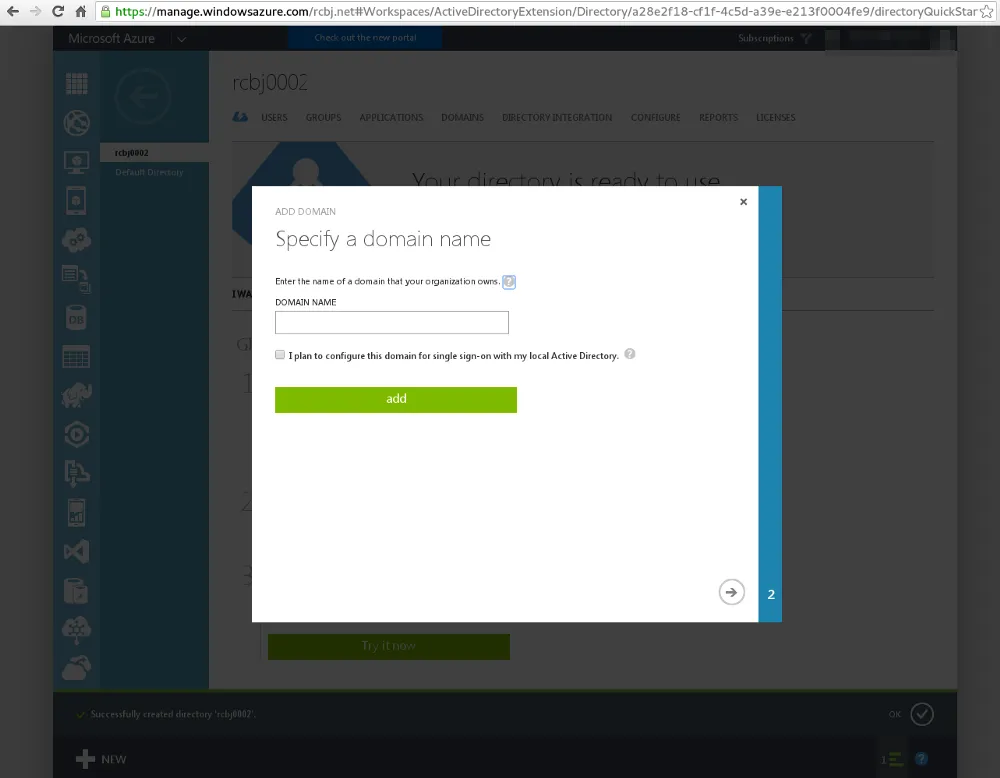
Task: Select Default Directory in list
Action: [149, 172]
